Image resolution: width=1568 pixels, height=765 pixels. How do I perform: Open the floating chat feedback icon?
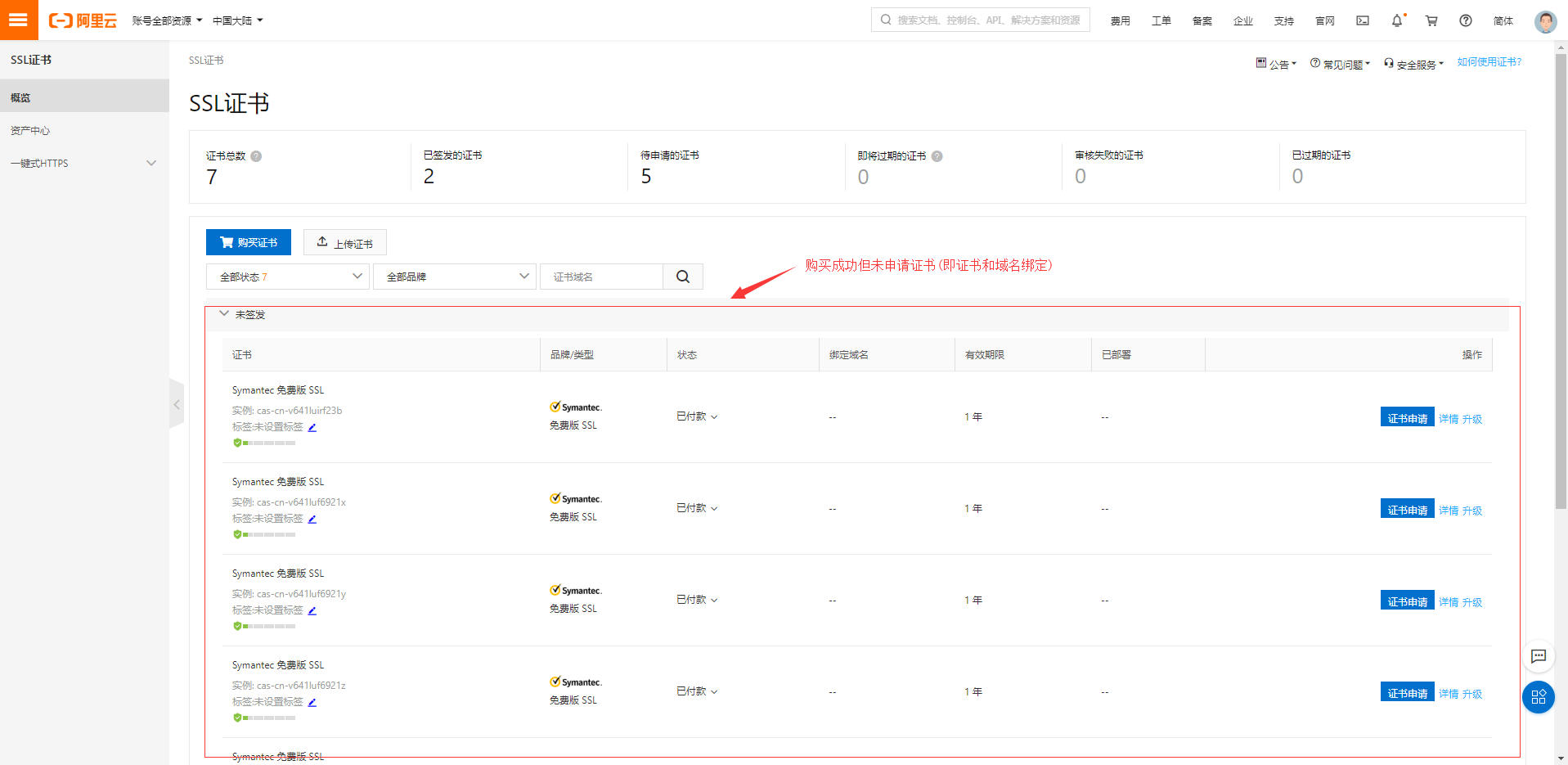1539,656
